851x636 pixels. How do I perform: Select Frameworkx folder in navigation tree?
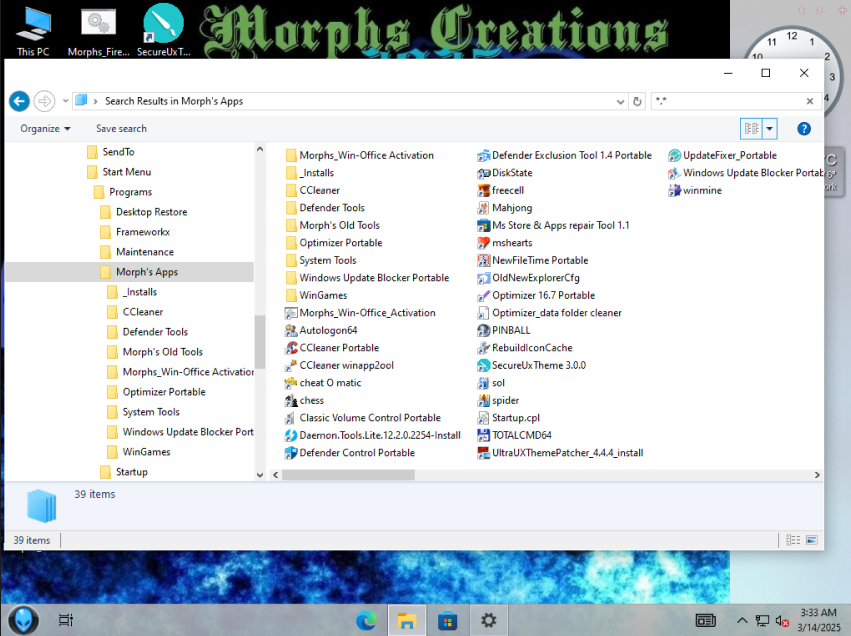click(143, 232)
